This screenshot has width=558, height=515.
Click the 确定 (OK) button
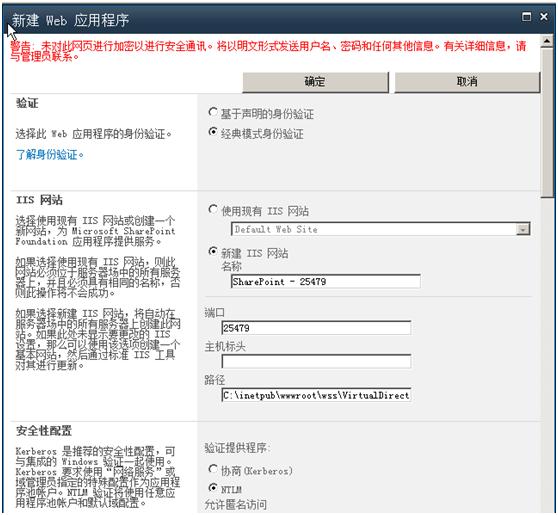(315, 82)
